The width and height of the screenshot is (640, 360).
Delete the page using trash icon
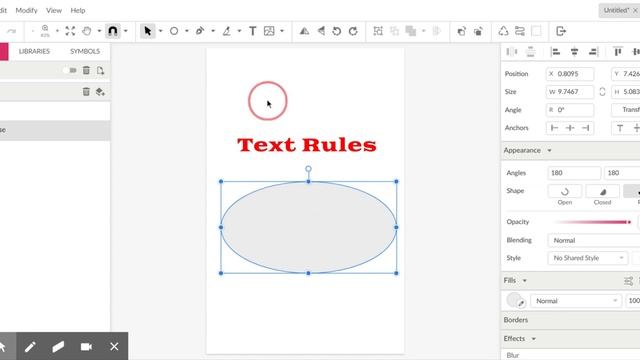tap(86, 70)
